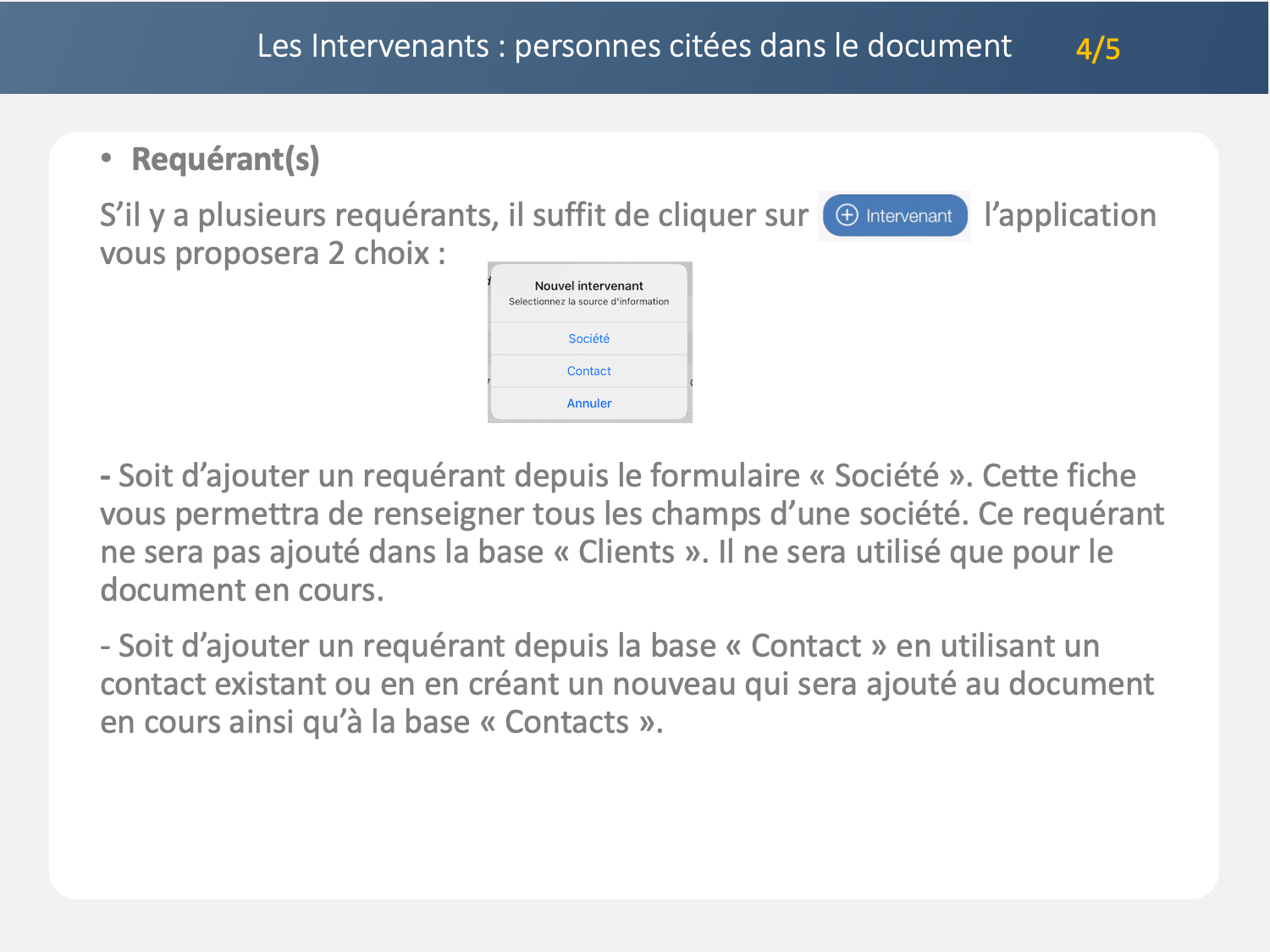The image size is (1270, 952).
Task: Click the Selectionnez la source d'information subtitle
Action: (x=588, y=301)
